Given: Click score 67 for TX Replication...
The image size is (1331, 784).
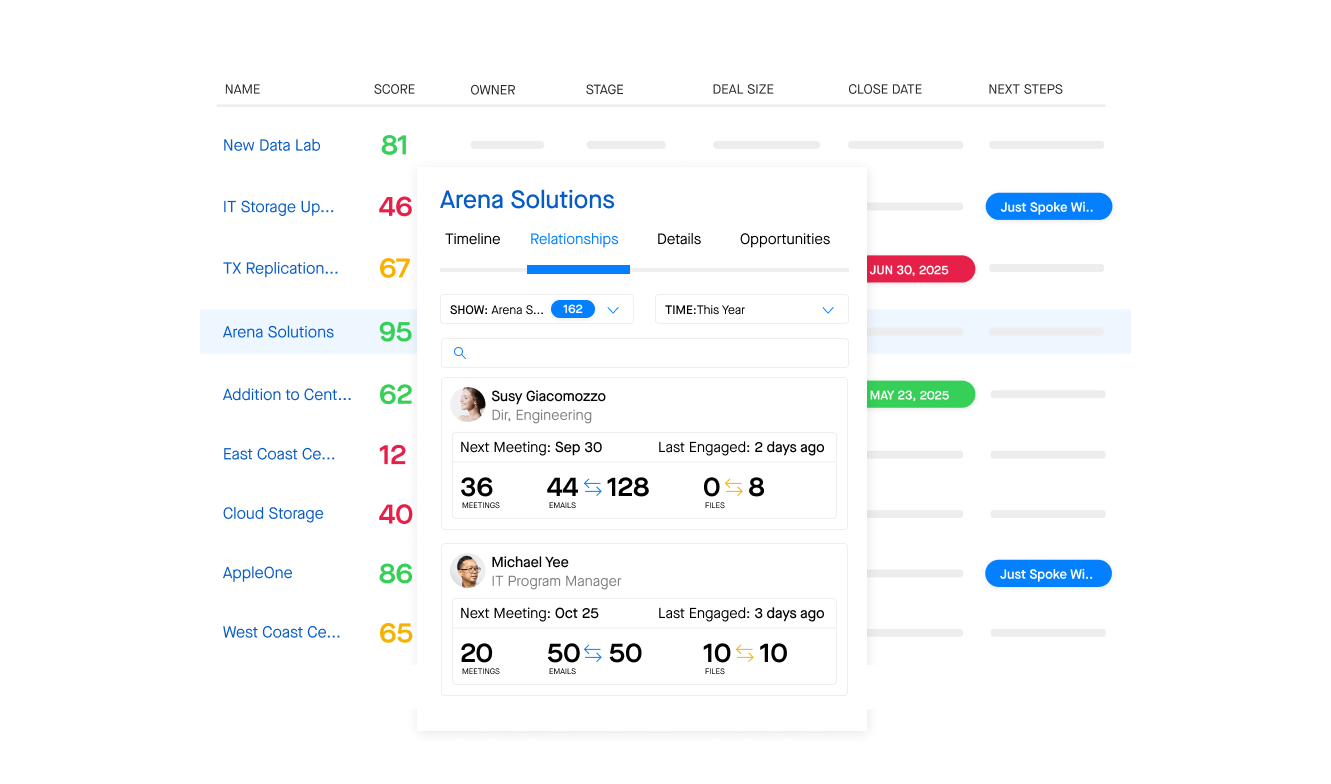Looking at the screenshot, I should pos(395,268).
